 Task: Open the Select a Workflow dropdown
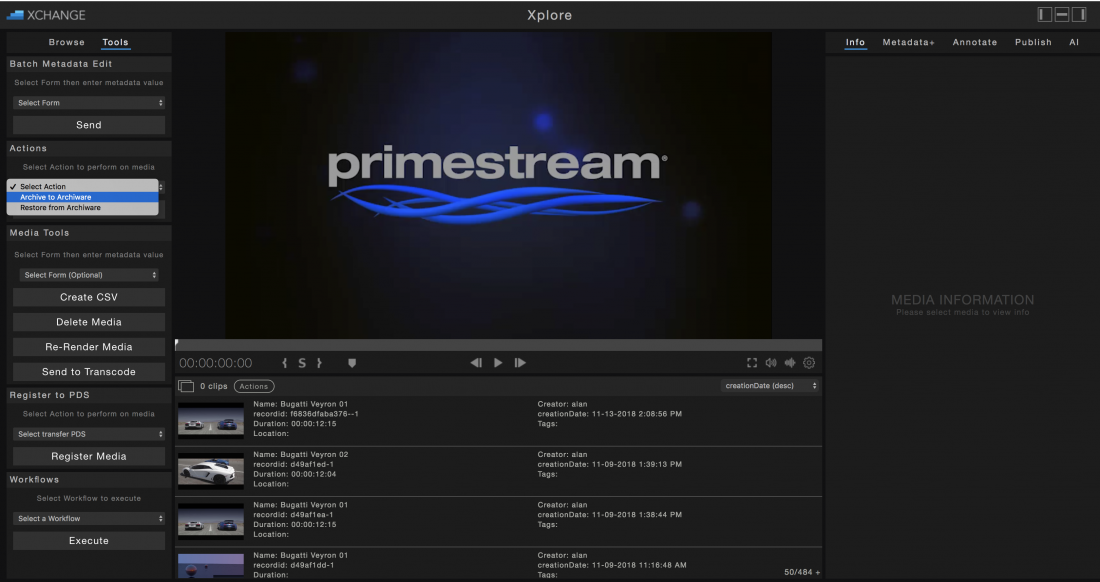point(89,518)
